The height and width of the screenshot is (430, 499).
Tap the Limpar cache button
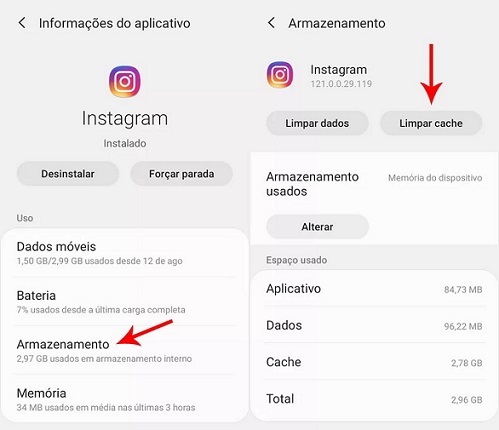click(x=431, y=123)
